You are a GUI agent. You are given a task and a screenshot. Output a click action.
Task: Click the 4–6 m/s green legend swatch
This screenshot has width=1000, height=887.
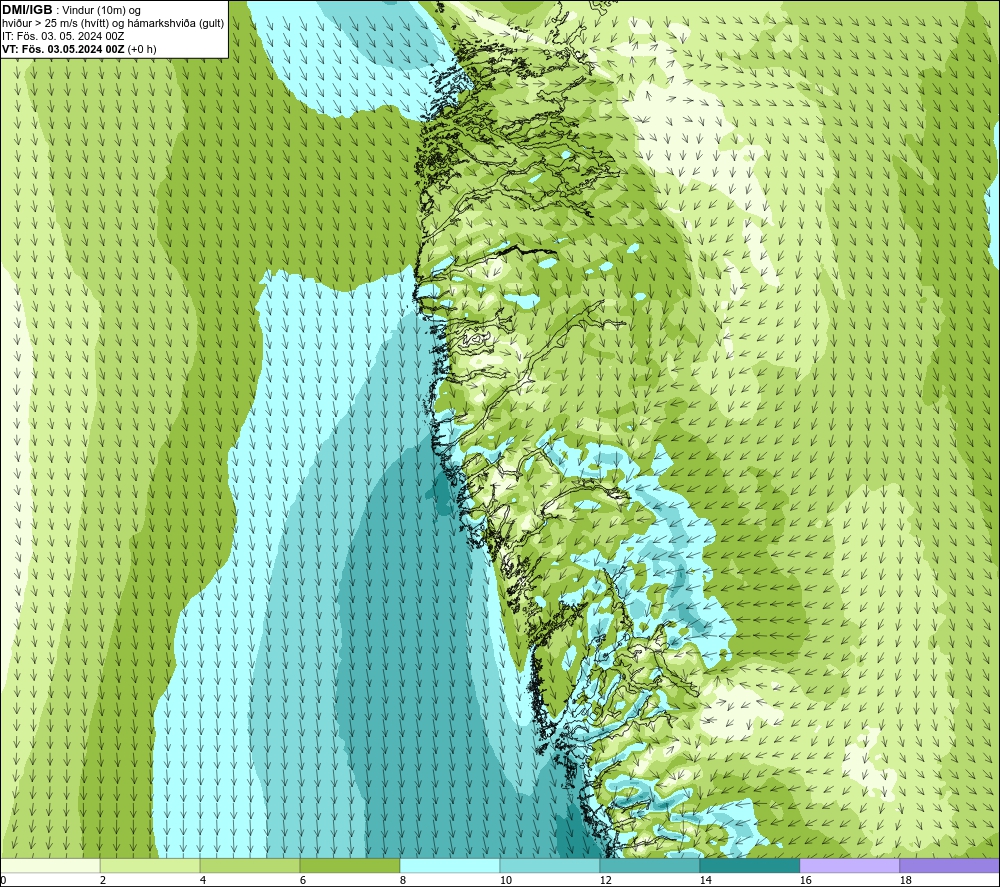pyautogui.click(x=250, y=865)
